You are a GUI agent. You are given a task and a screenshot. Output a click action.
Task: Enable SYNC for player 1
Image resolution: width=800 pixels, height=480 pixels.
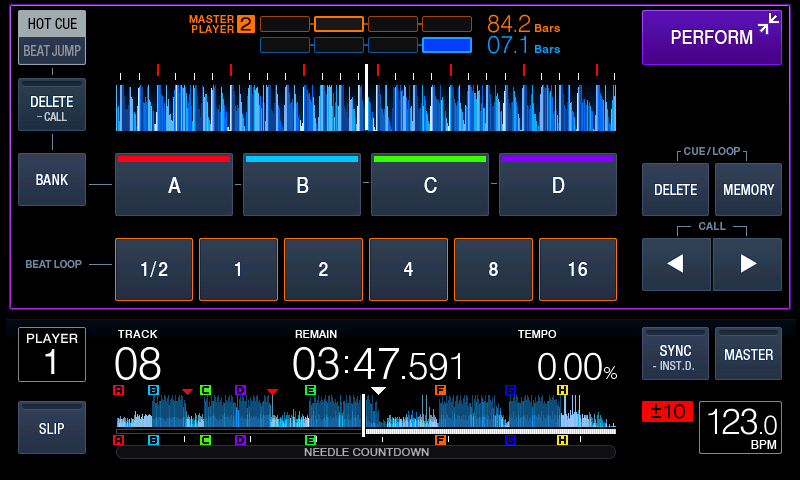(x=675, y=353)
